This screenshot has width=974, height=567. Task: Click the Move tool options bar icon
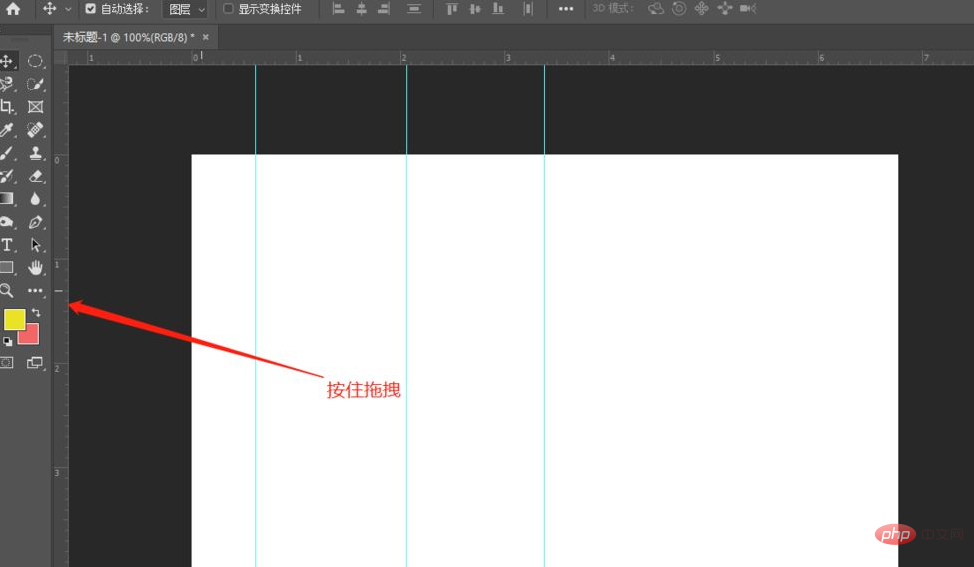(x=50, y=9)
